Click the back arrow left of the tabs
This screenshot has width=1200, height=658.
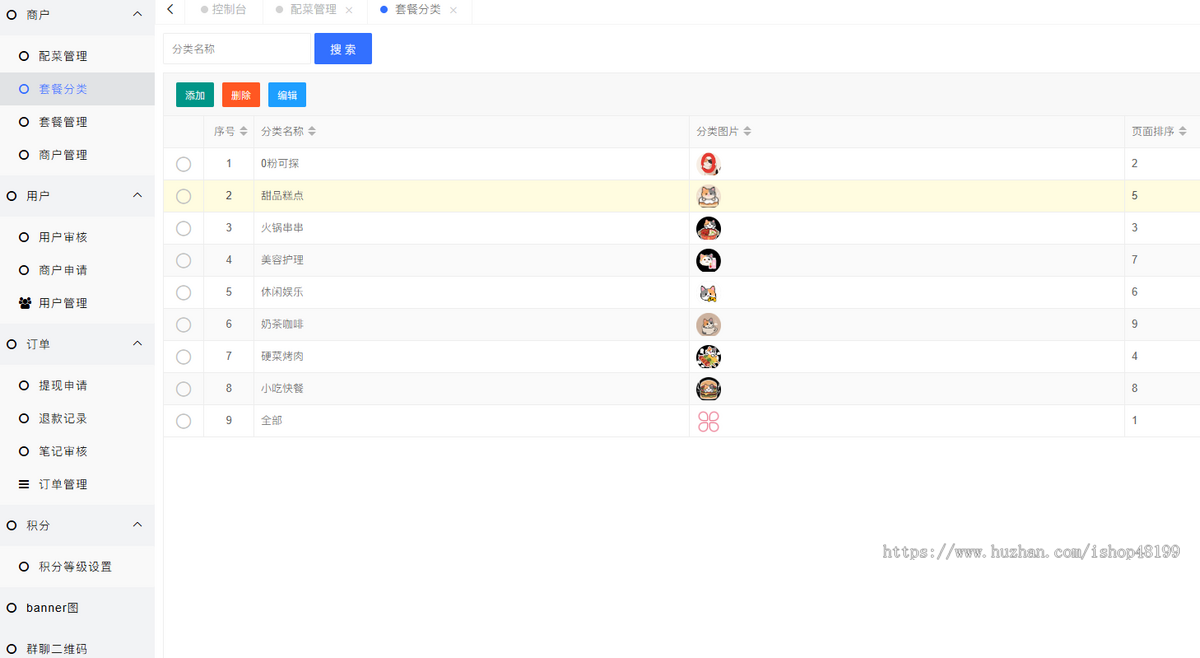(169, 9)
